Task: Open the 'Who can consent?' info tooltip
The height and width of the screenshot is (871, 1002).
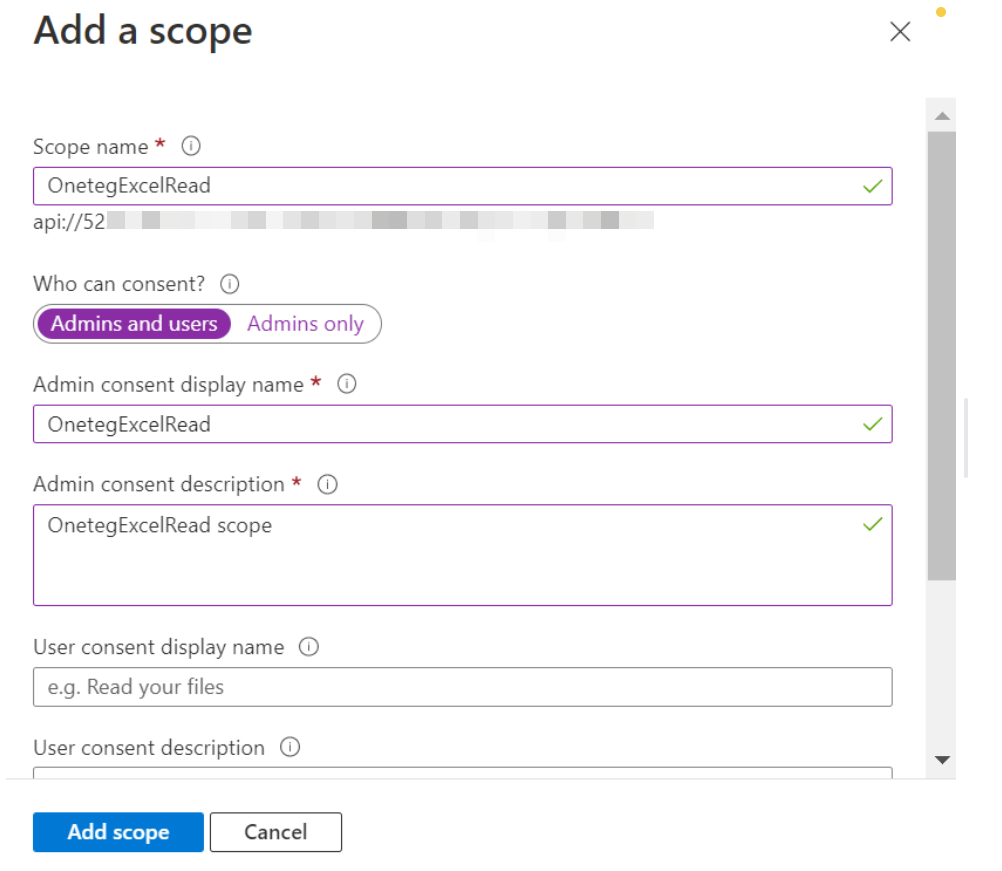Action: coord(229,285)
